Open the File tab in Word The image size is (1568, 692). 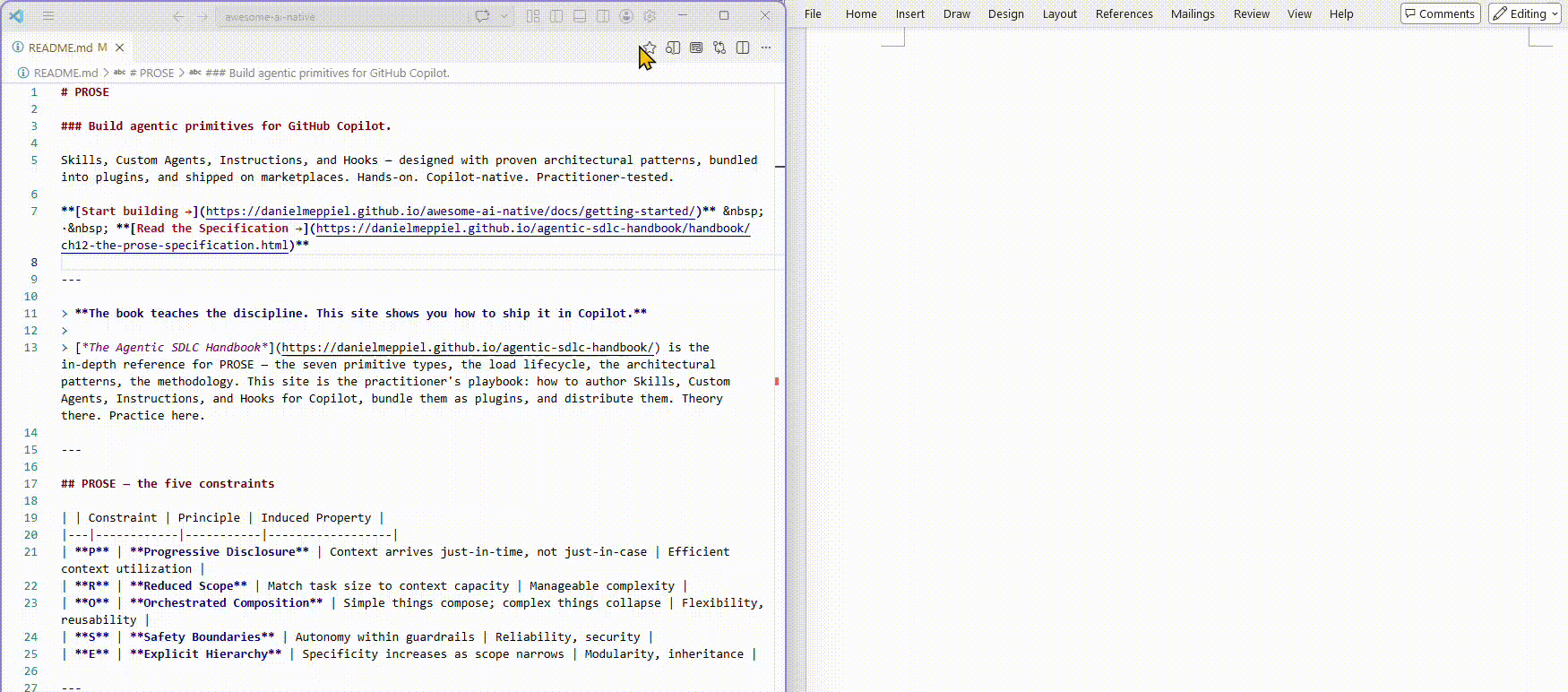813,13
